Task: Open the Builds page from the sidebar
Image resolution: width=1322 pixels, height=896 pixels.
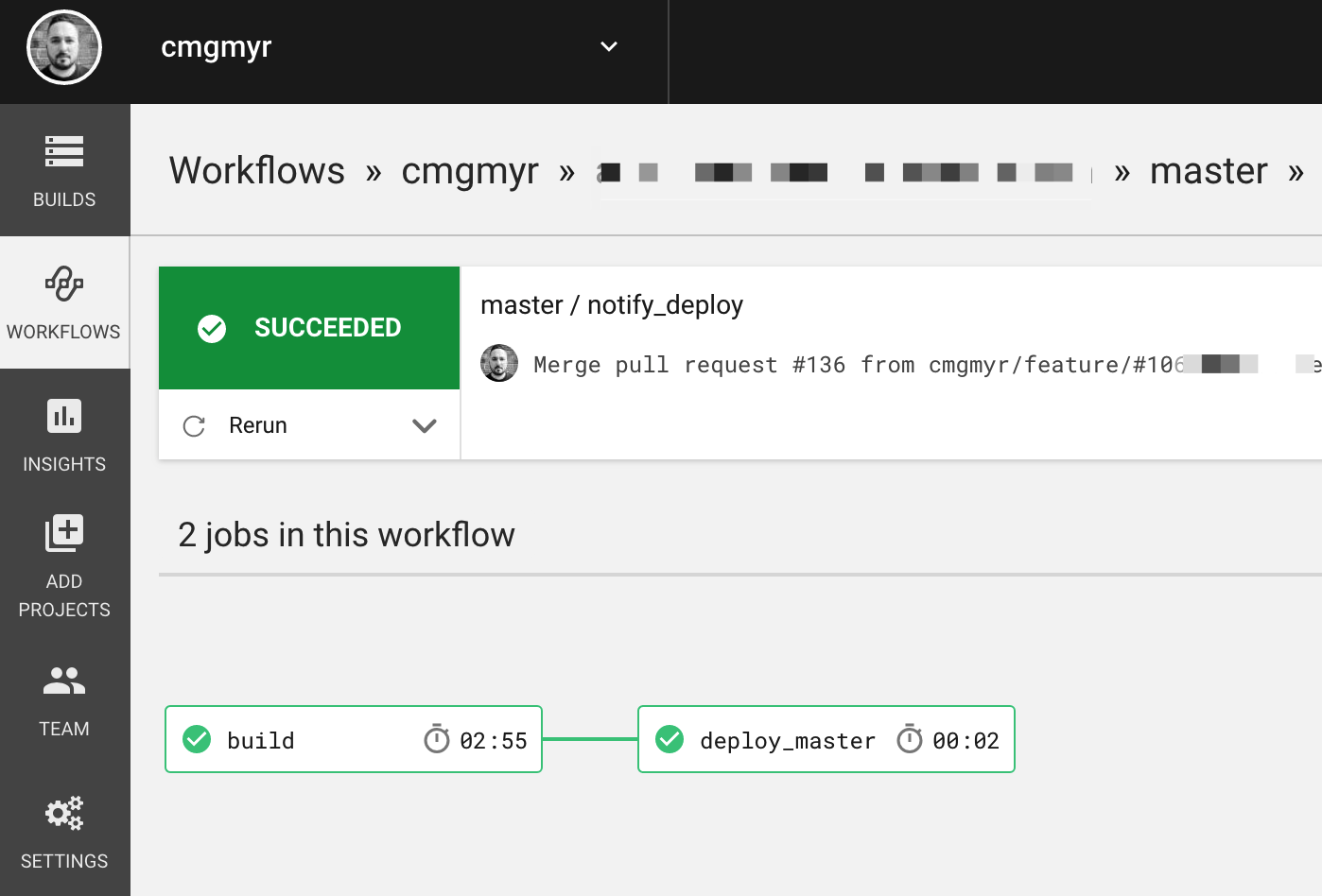Action: pyautogui.click(x=63, y=170)
